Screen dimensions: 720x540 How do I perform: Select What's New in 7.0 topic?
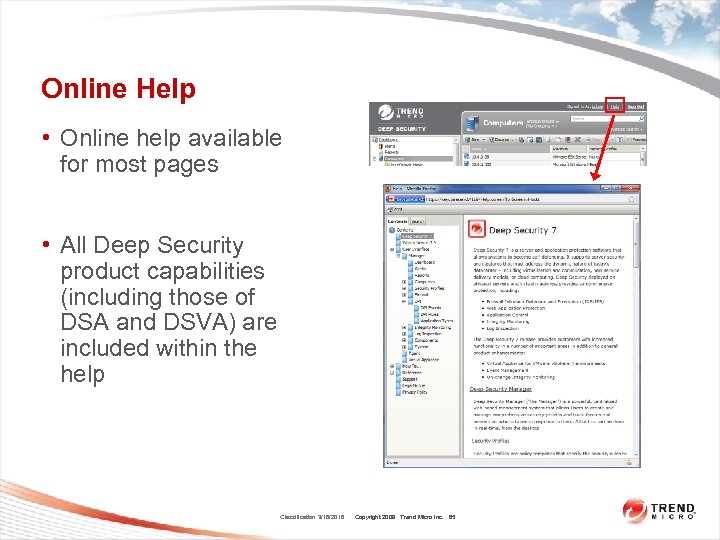[418, 242]
